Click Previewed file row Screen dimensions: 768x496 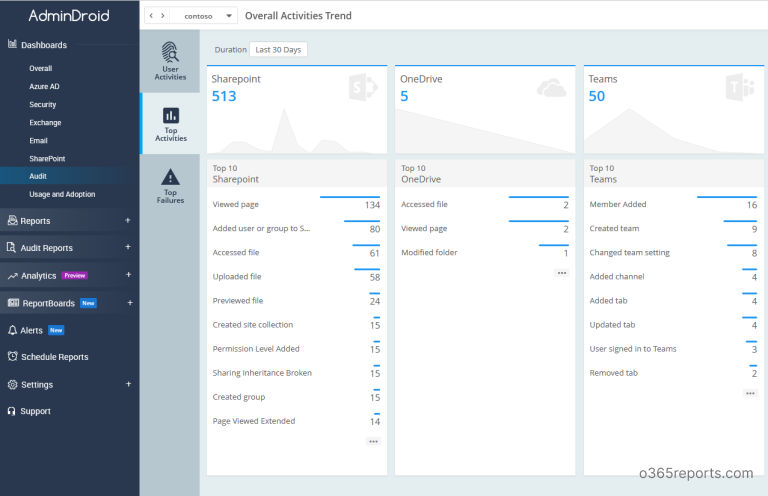point(296,301)
